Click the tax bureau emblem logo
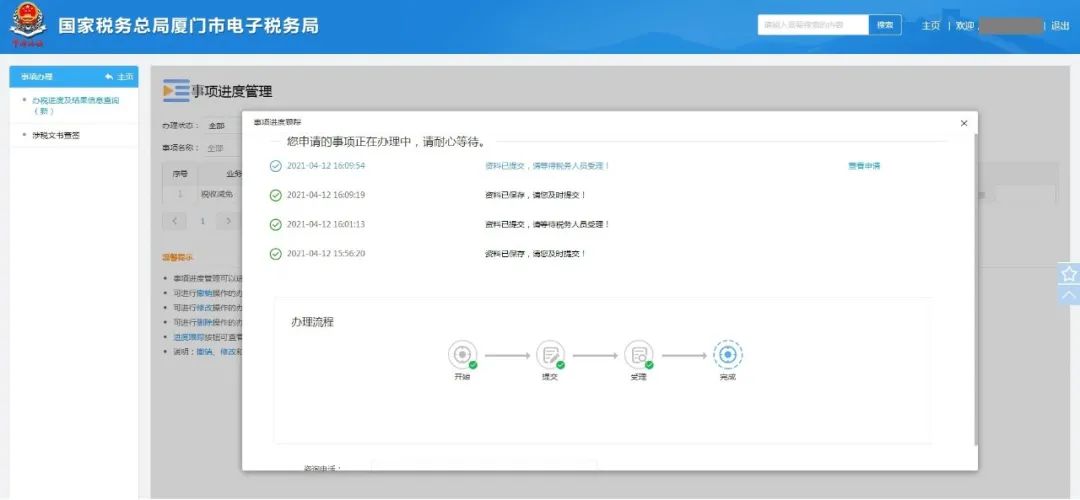The height and width of the screenshot is (500, 1080). pyautogui.click(x=28, y=25)
